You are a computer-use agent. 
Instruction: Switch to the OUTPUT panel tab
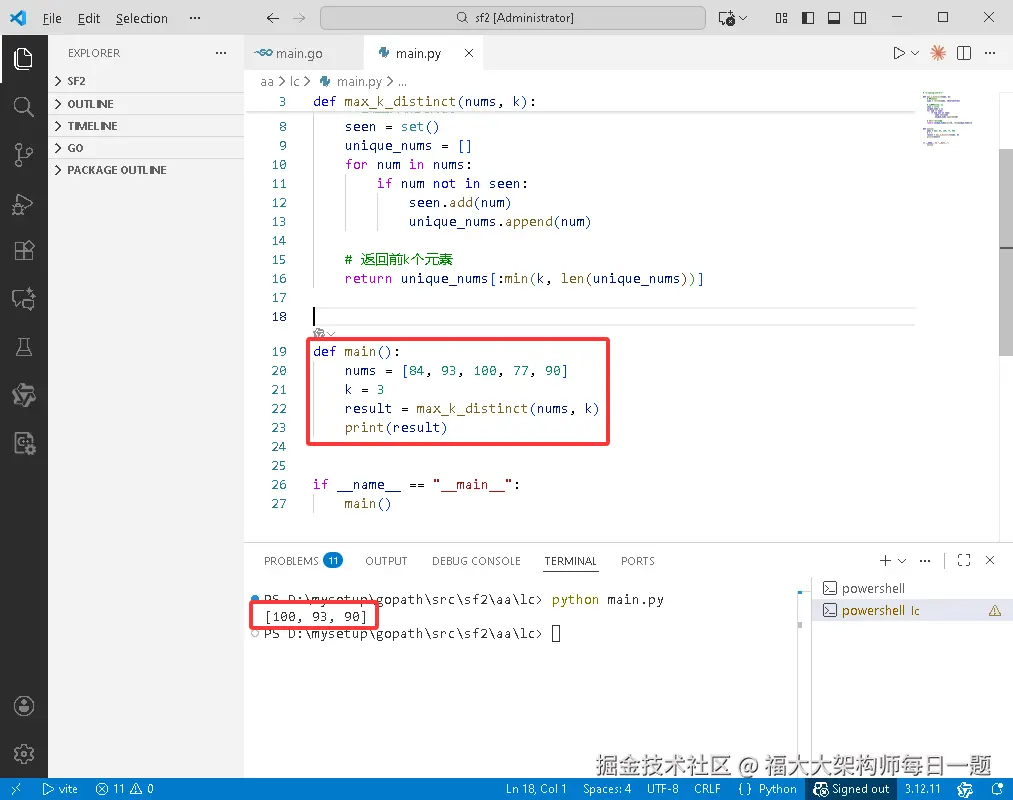pos(386,560)
